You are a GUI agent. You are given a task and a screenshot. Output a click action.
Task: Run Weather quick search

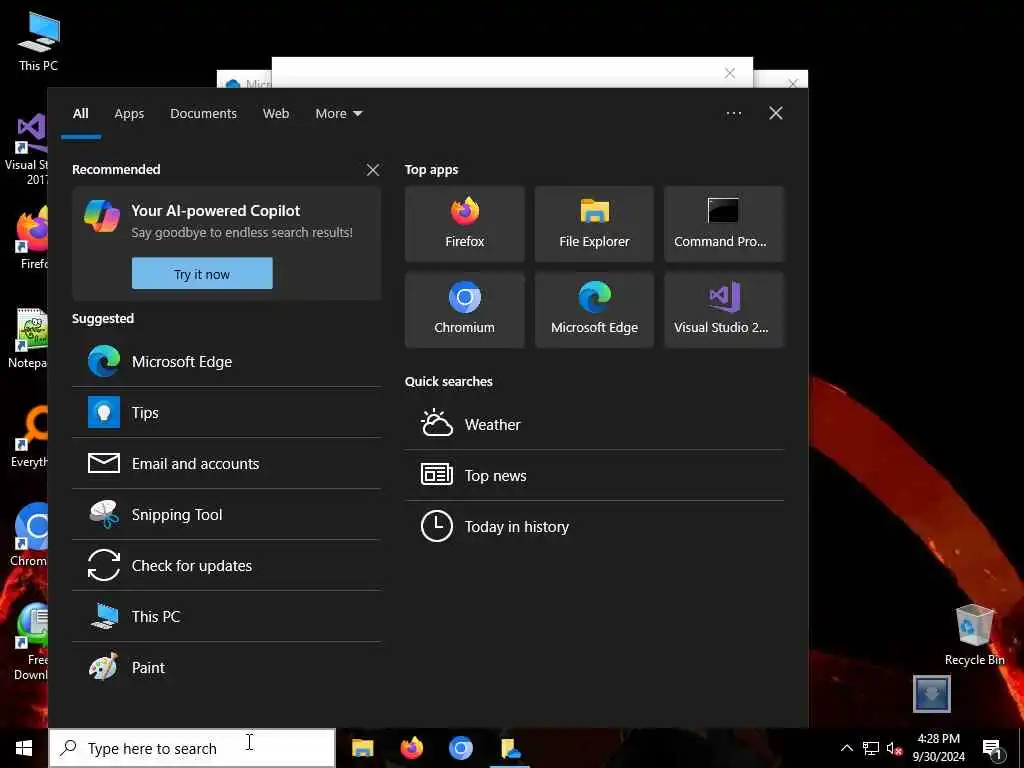coord(594,424)
